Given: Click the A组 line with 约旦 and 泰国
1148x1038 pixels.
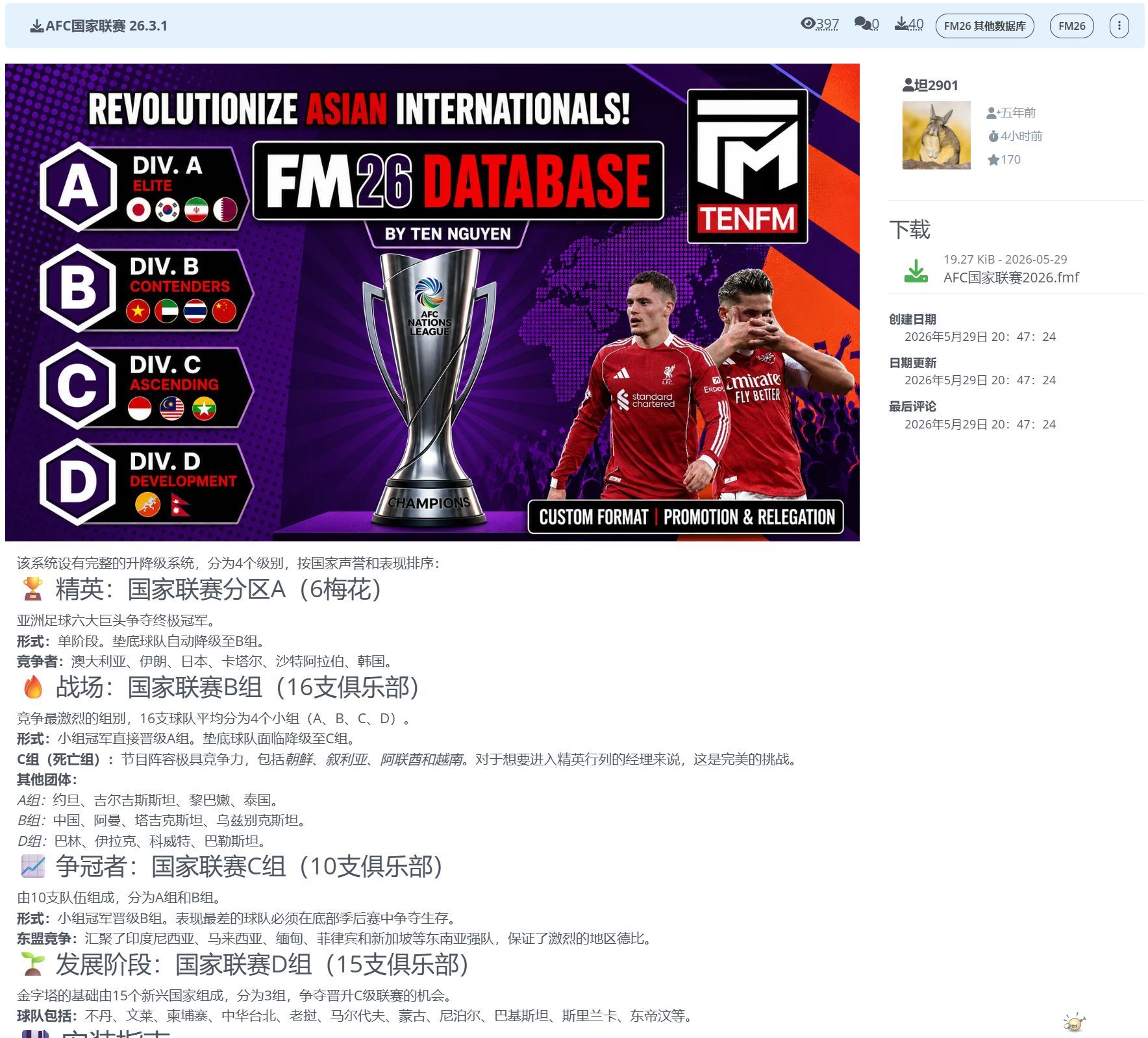Looking at the screenshot, I should click(149, 800).
